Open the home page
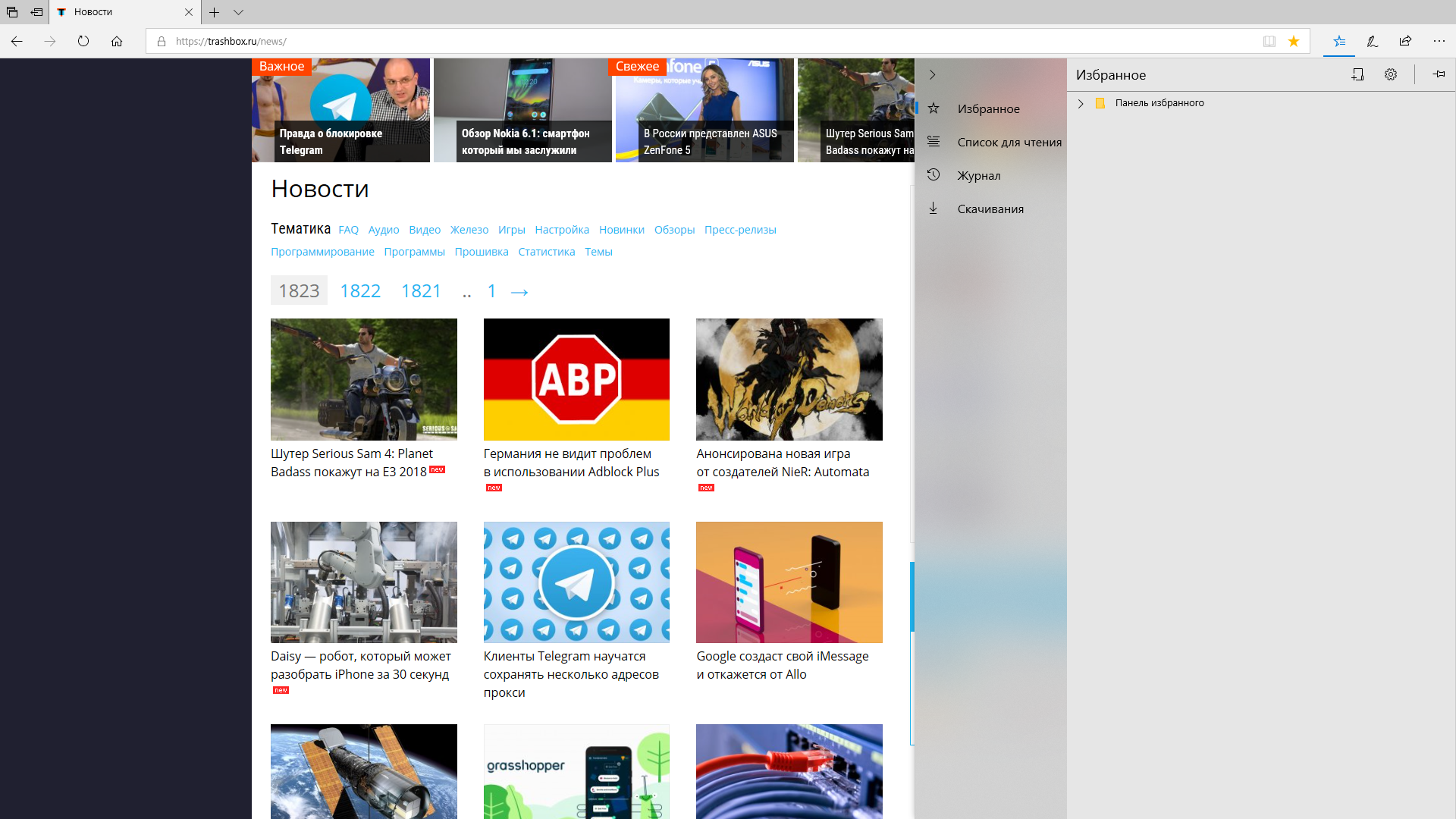The image size is (1456, 819). (117, 41)
